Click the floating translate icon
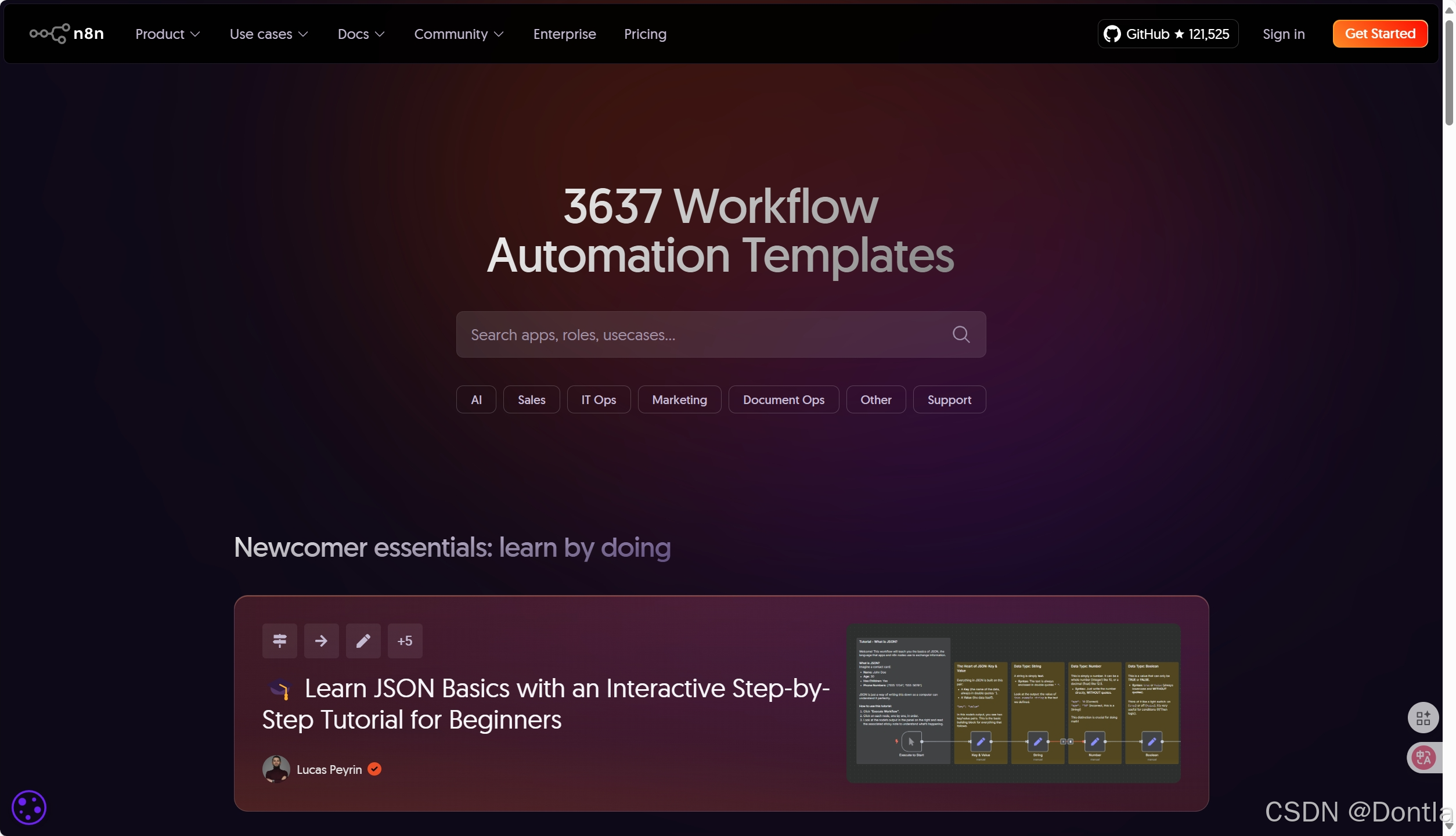The height and width of the screenshot is (836, 1456). click(x=1423, y=758)
